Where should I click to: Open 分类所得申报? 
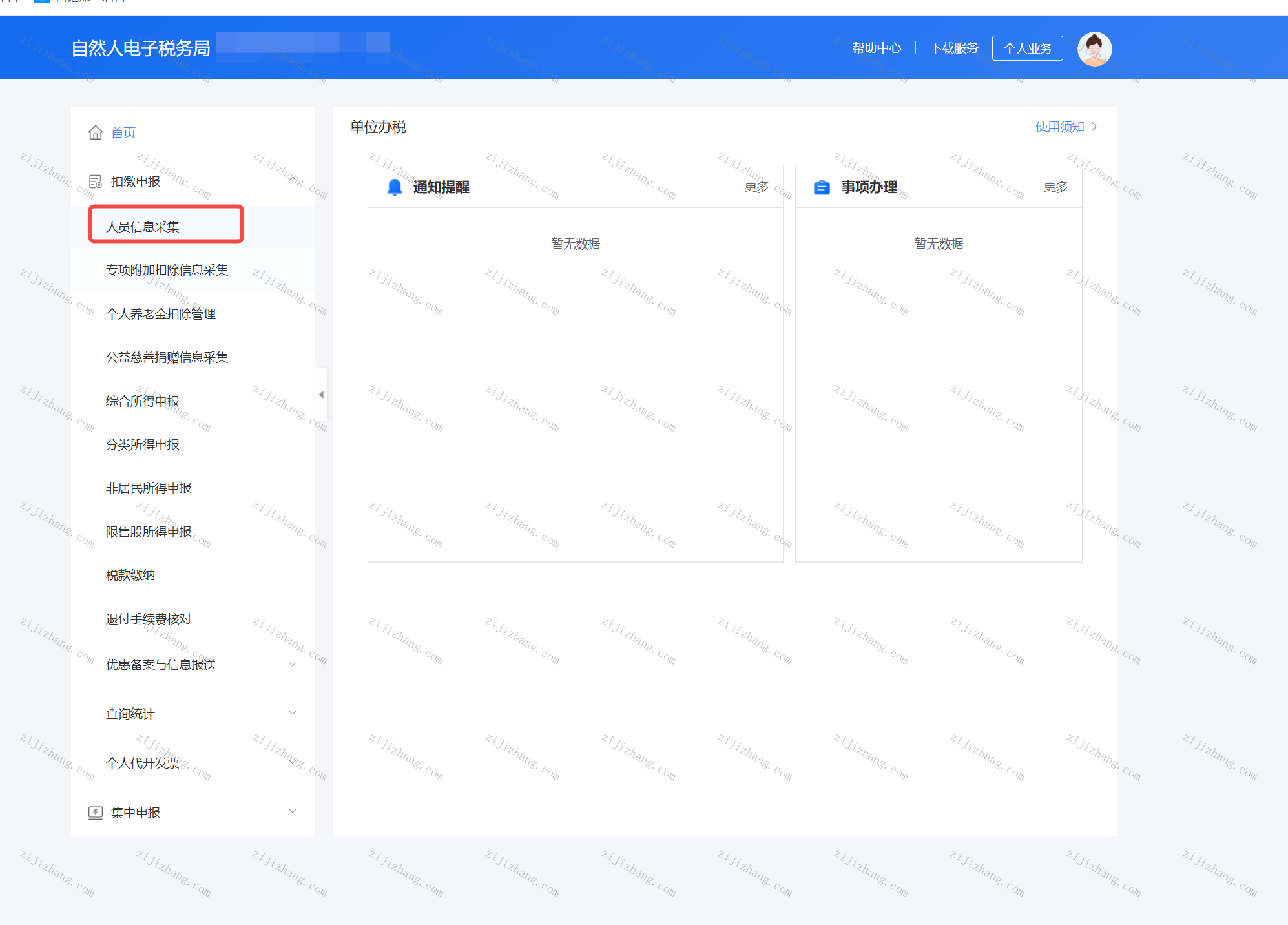[143, 444]
